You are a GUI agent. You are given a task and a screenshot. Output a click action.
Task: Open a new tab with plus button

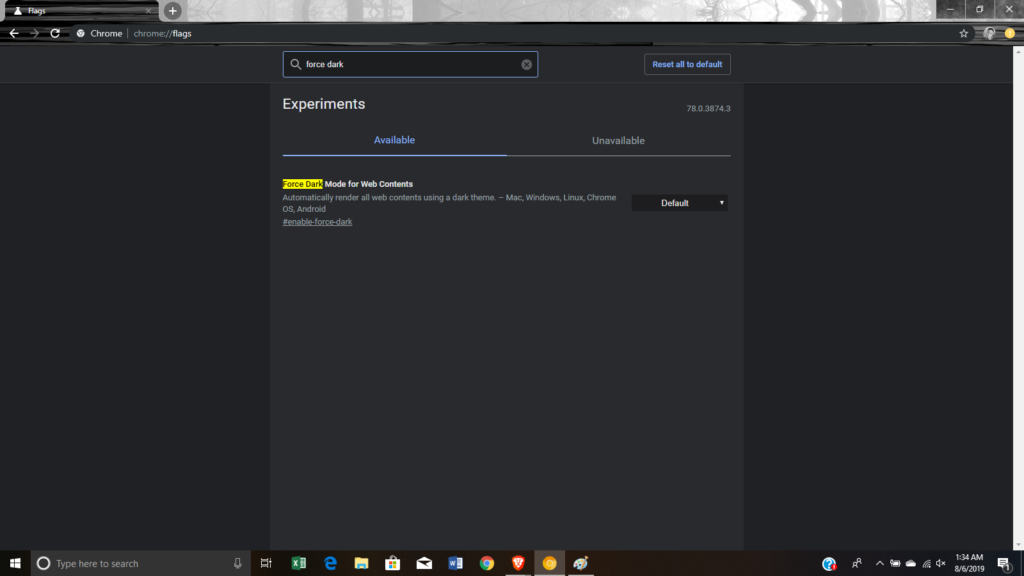click(x=172, y=10)
